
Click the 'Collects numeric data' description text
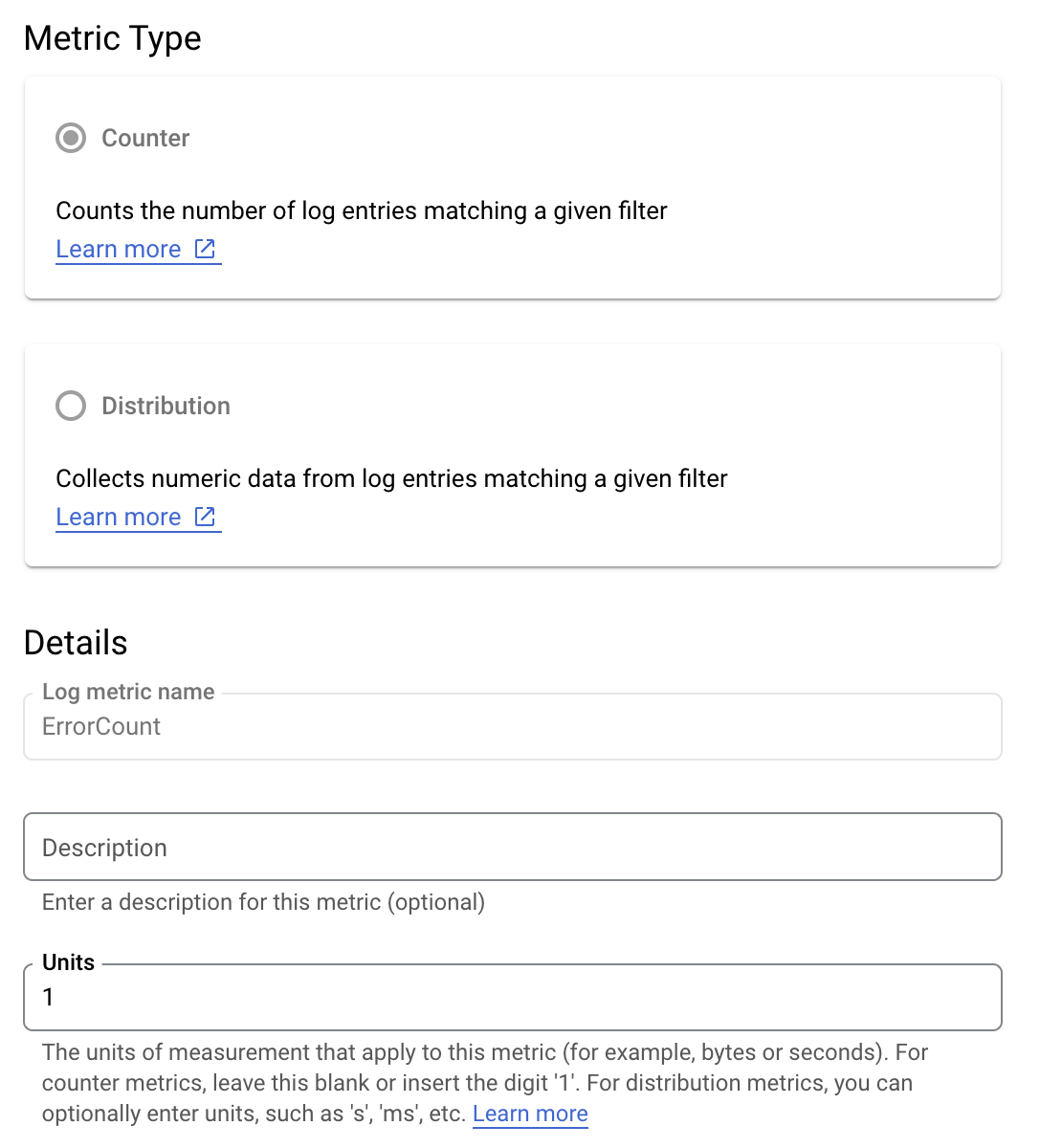point(391,479)
